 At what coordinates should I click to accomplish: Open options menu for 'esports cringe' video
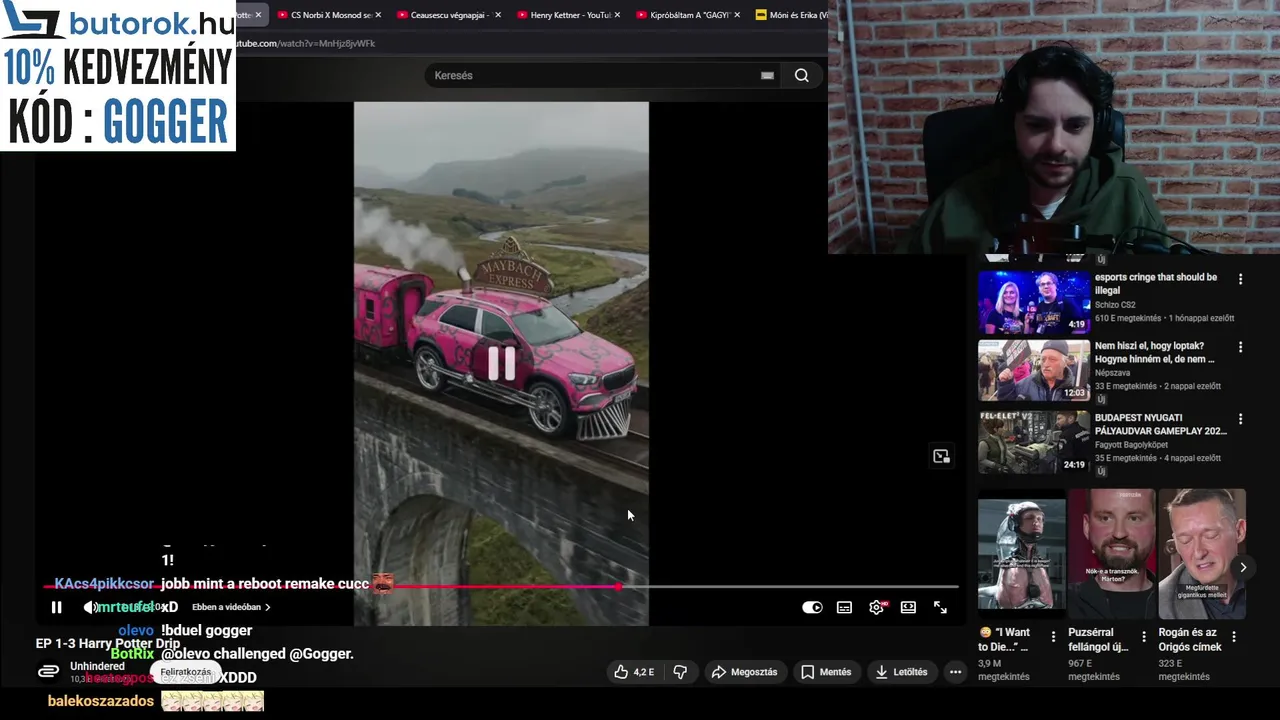pyautogui.click(x=1240, y=279)
